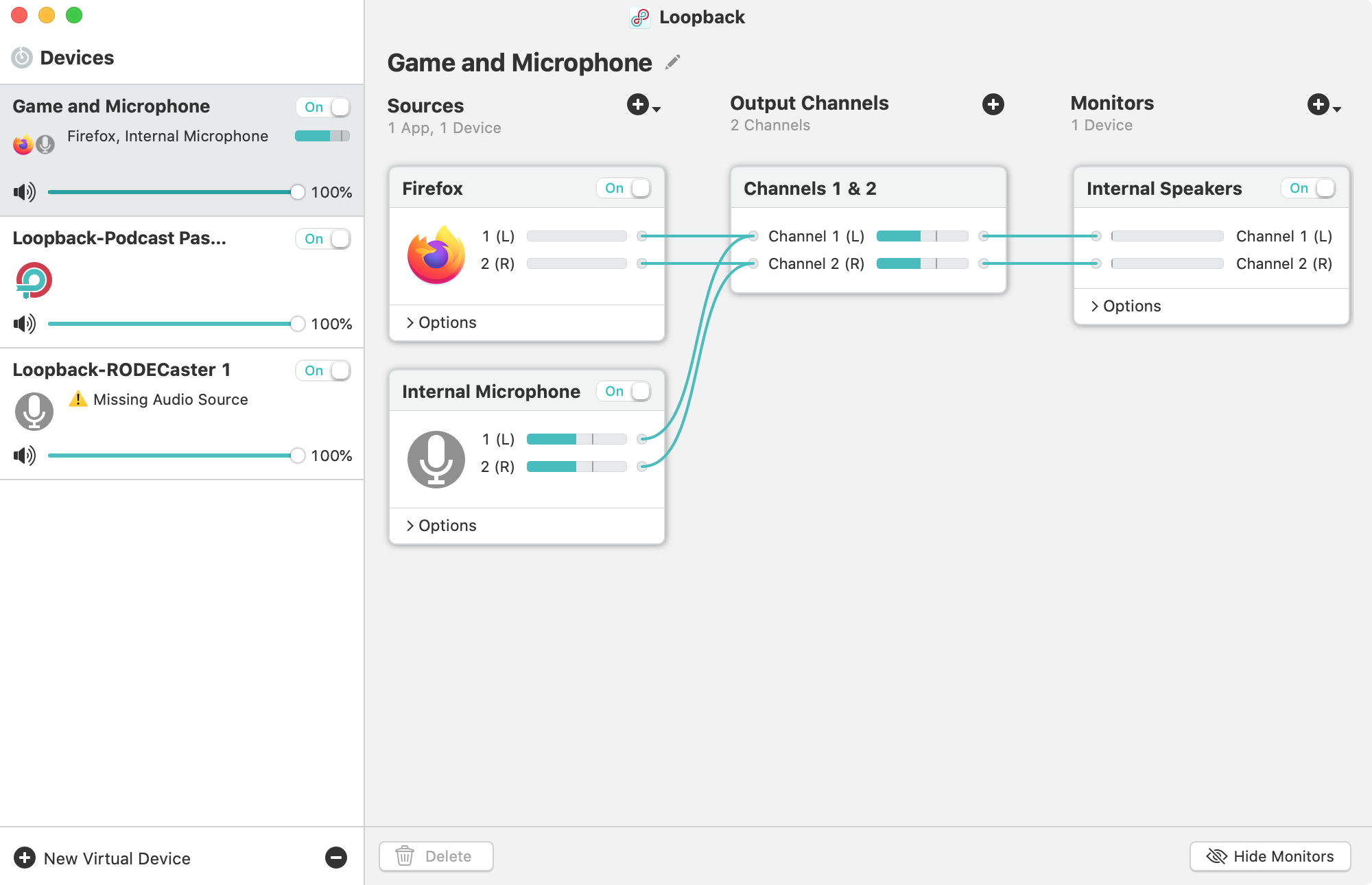Click New Virtual Device
The height and width of the screenshot is (885, 1372).
(x=103, y=858)
